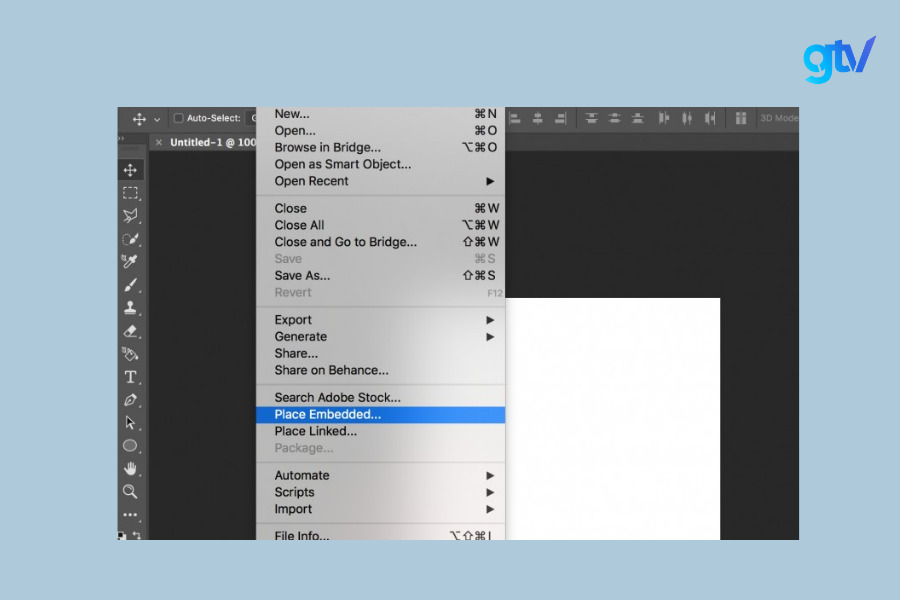Open the Move tool preset dropdown arrow

pyautogui.click(x=157, y=119)
